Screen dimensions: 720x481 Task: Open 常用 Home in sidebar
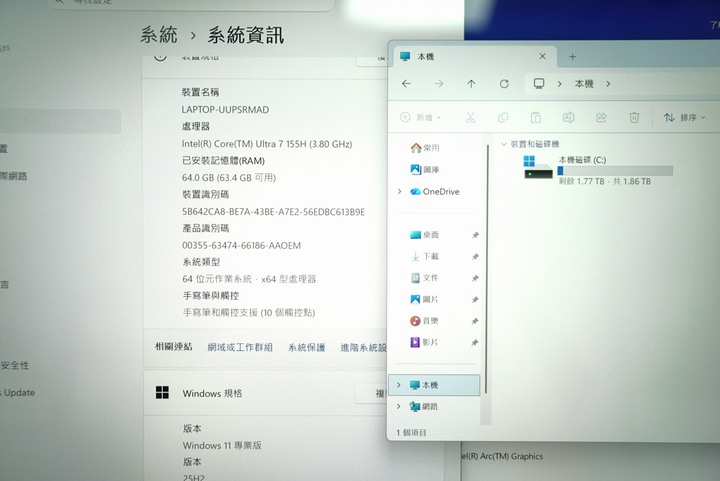pyautogui.click(x=425, y=148)
